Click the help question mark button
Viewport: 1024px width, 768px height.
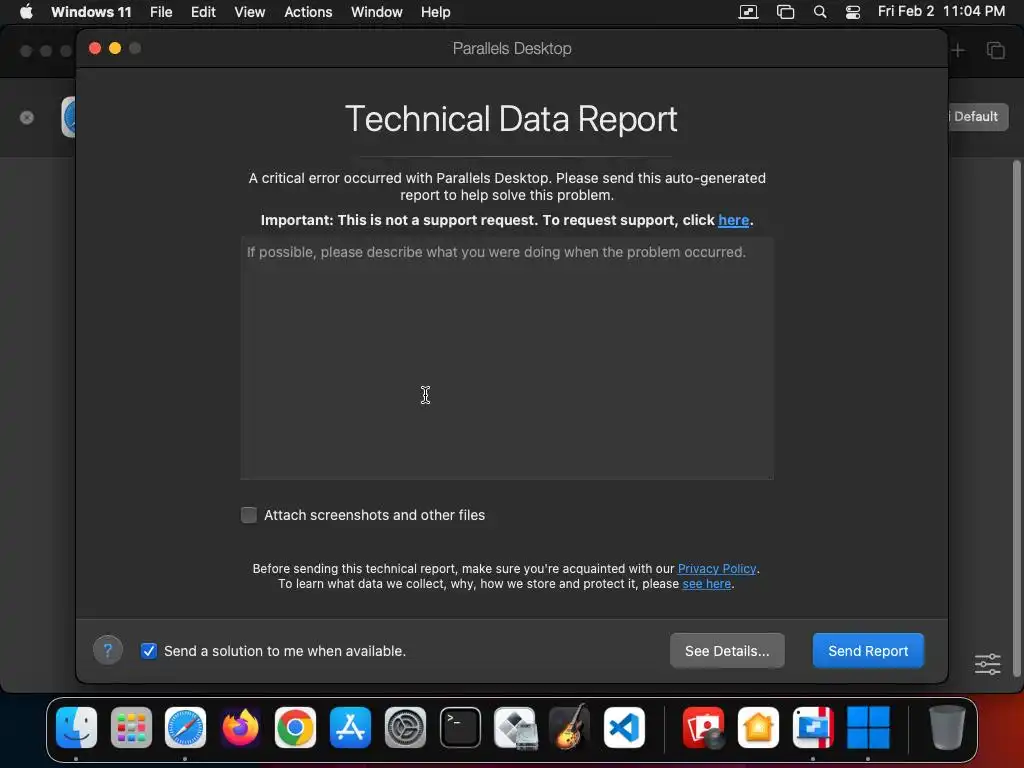108,650
